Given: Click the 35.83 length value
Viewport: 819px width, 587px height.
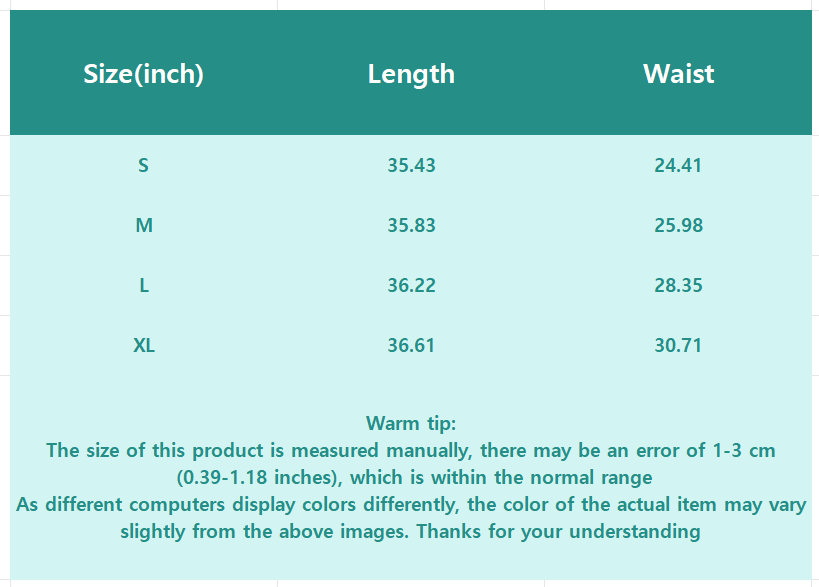Looking at the screenshot, I should tap(411, 225).
